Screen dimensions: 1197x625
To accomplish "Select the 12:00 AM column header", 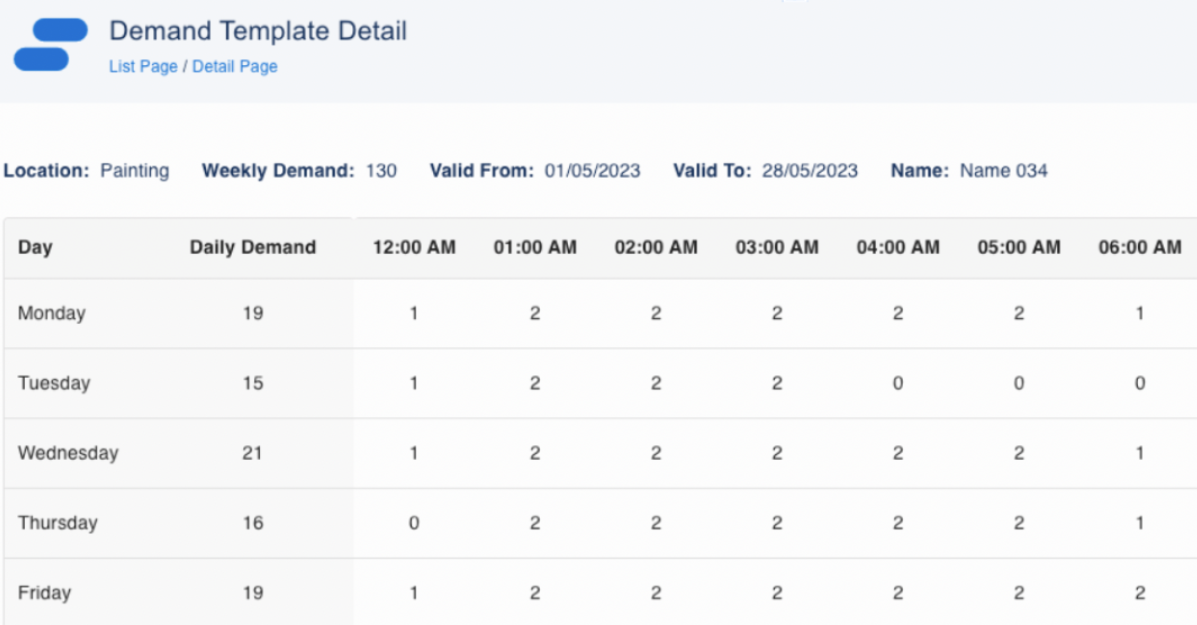I will click(414, 247).
